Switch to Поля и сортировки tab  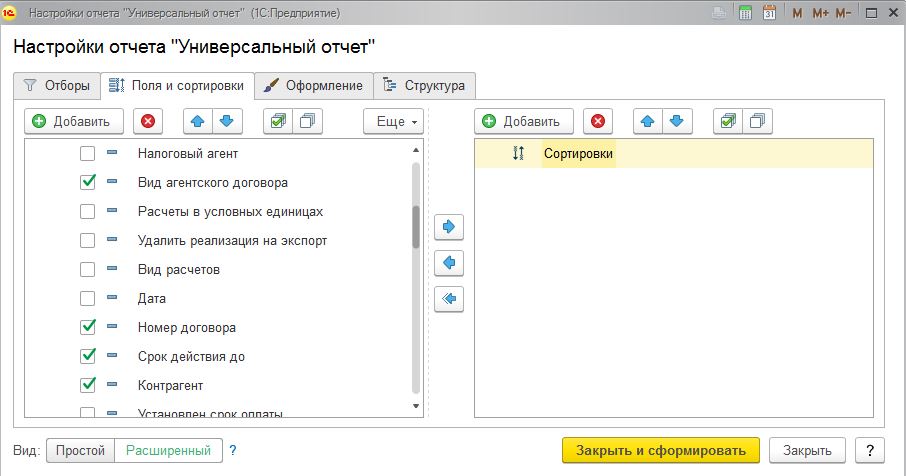pyautogui.click(x=177, y=85)
